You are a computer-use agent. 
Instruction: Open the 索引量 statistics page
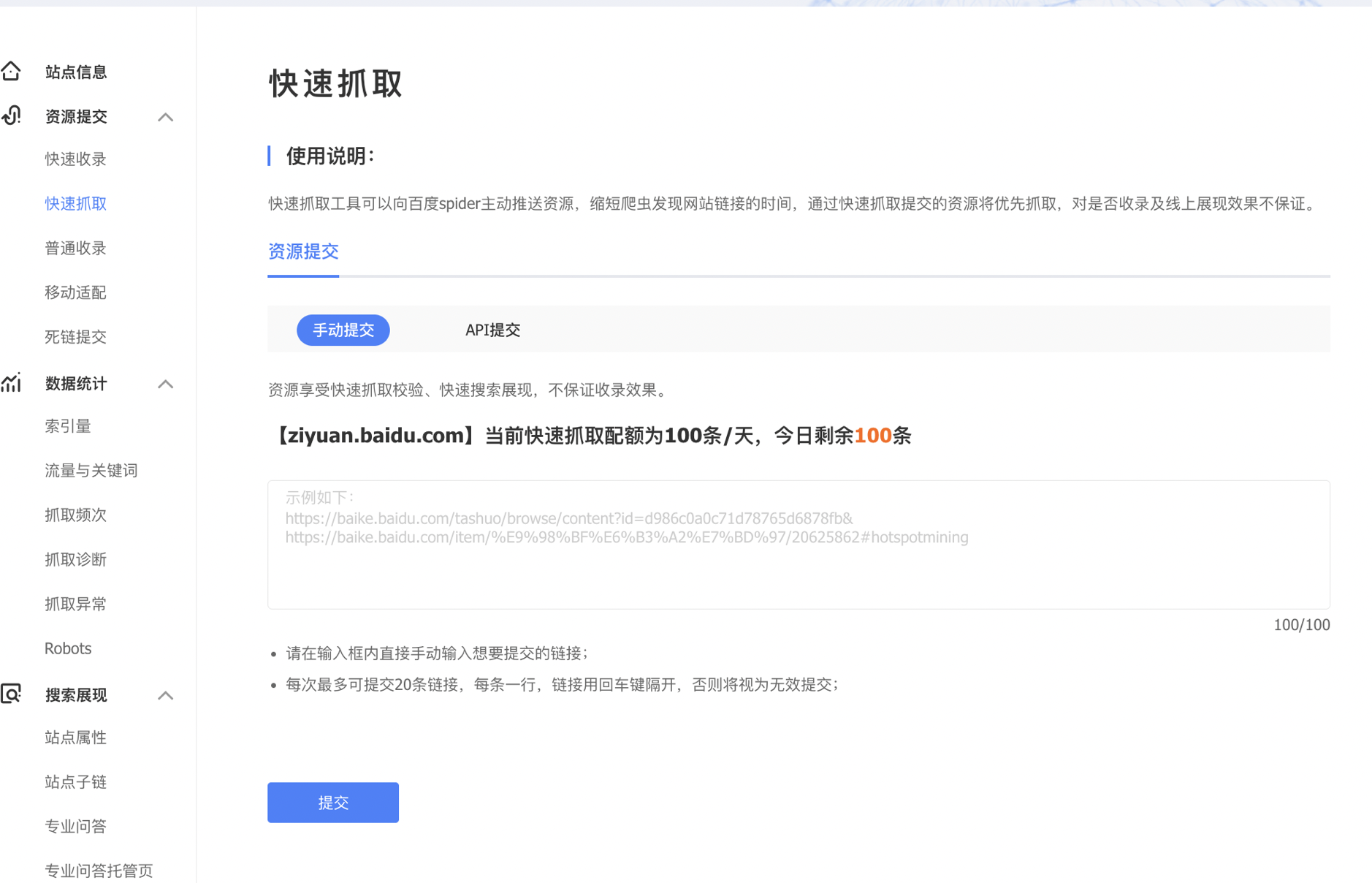(68, 426)
